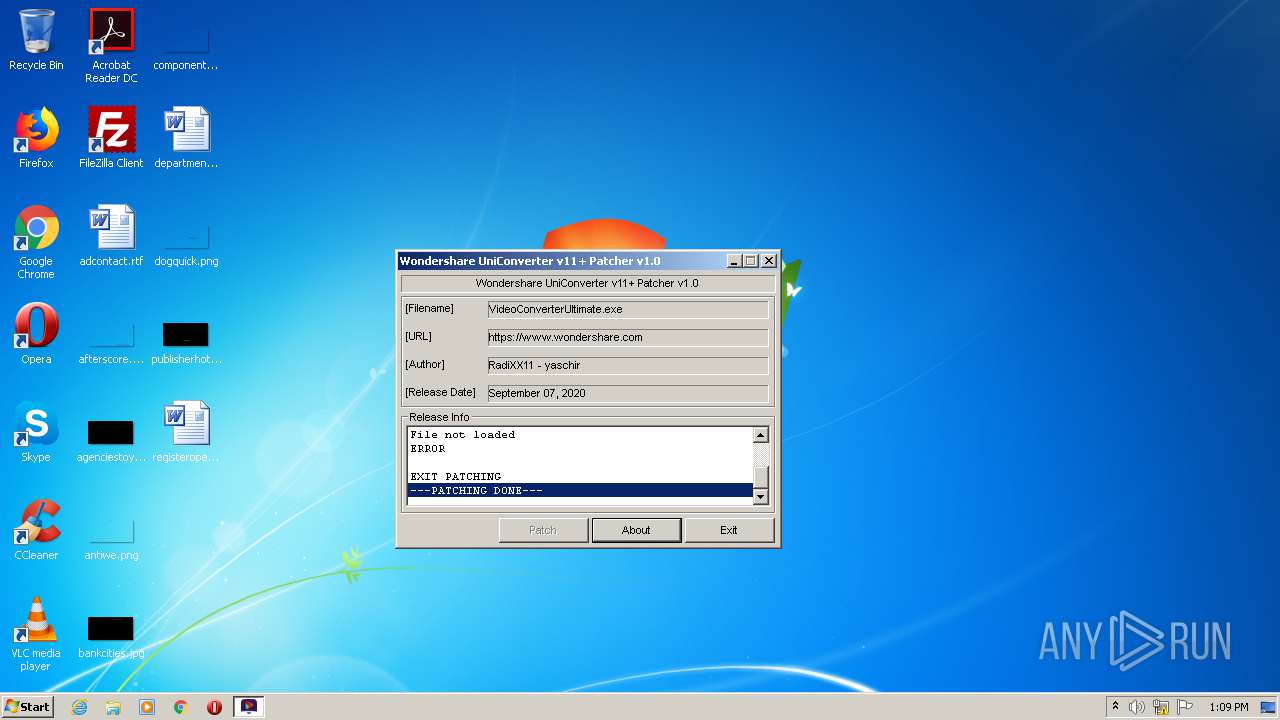Screen dimensions: 1280x720
Task: Open Windows Explorer from the taskbar
Action: 113,707
